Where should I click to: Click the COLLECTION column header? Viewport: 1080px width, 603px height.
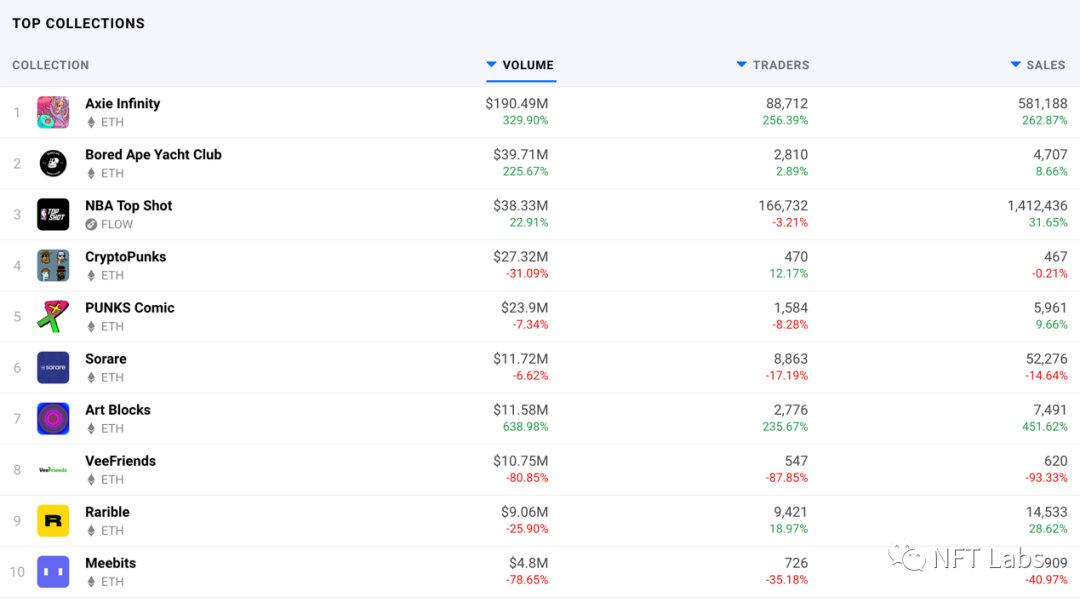[x=50, y=65]
